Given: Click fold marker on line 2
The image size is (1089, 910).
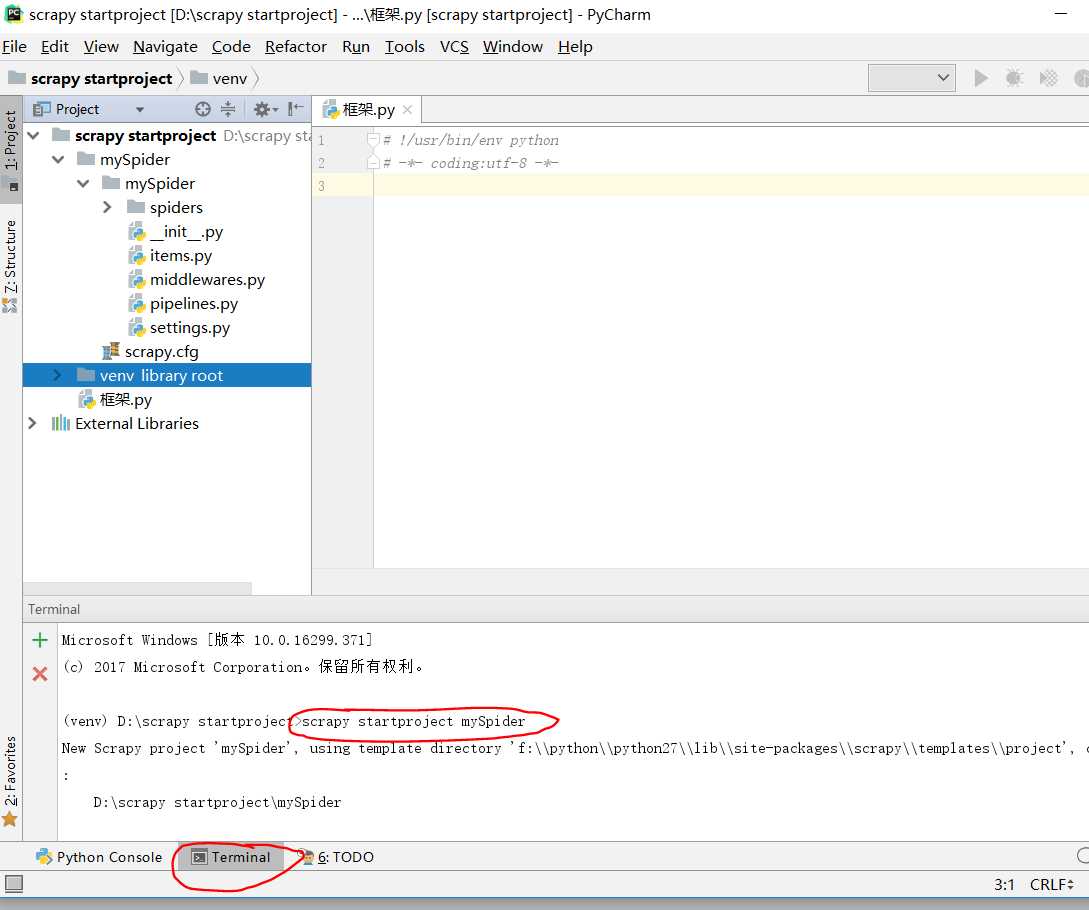Looking at the screenshot, I should coord(373,163).
